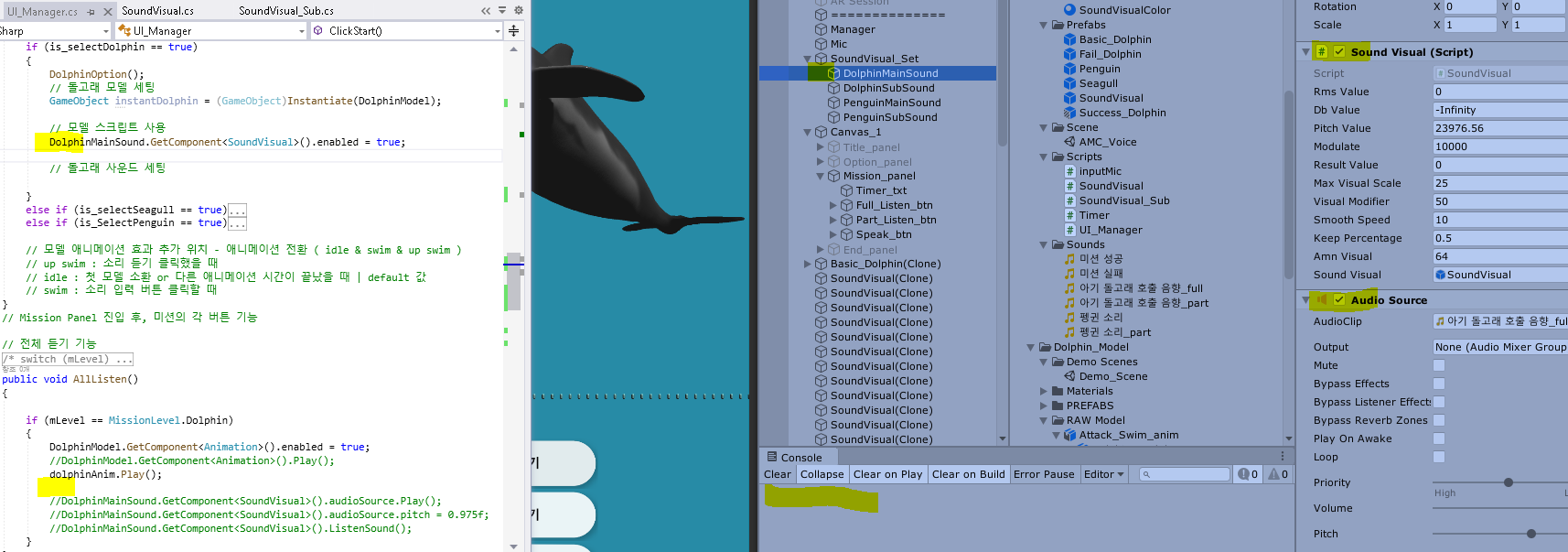This screenshot has width=1568, height=552.
Task: Select the inputMic script icon
Action: point(1069,171)
